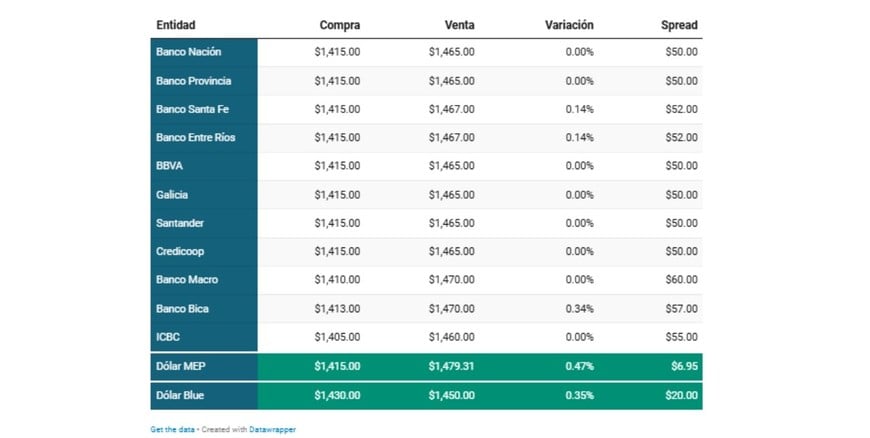Click the 'Get the data' link
Viewport: 870px width, 438px height.
tap(172, 429)
